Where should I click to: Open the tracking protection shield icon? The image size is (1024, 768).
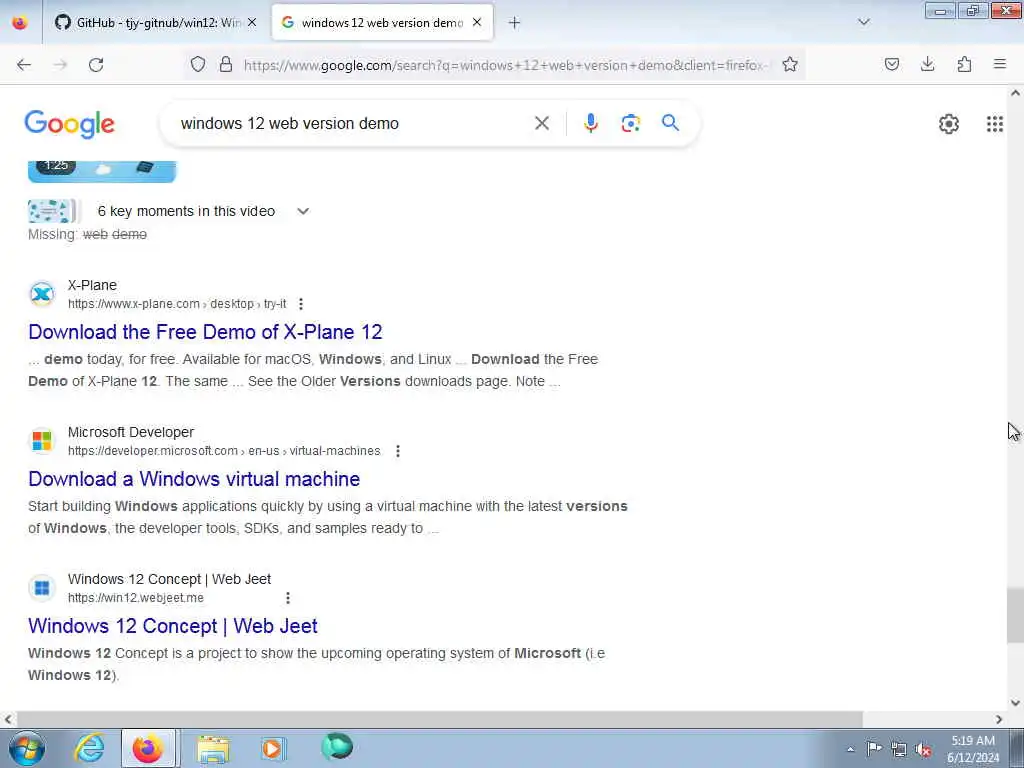[198, 64]
